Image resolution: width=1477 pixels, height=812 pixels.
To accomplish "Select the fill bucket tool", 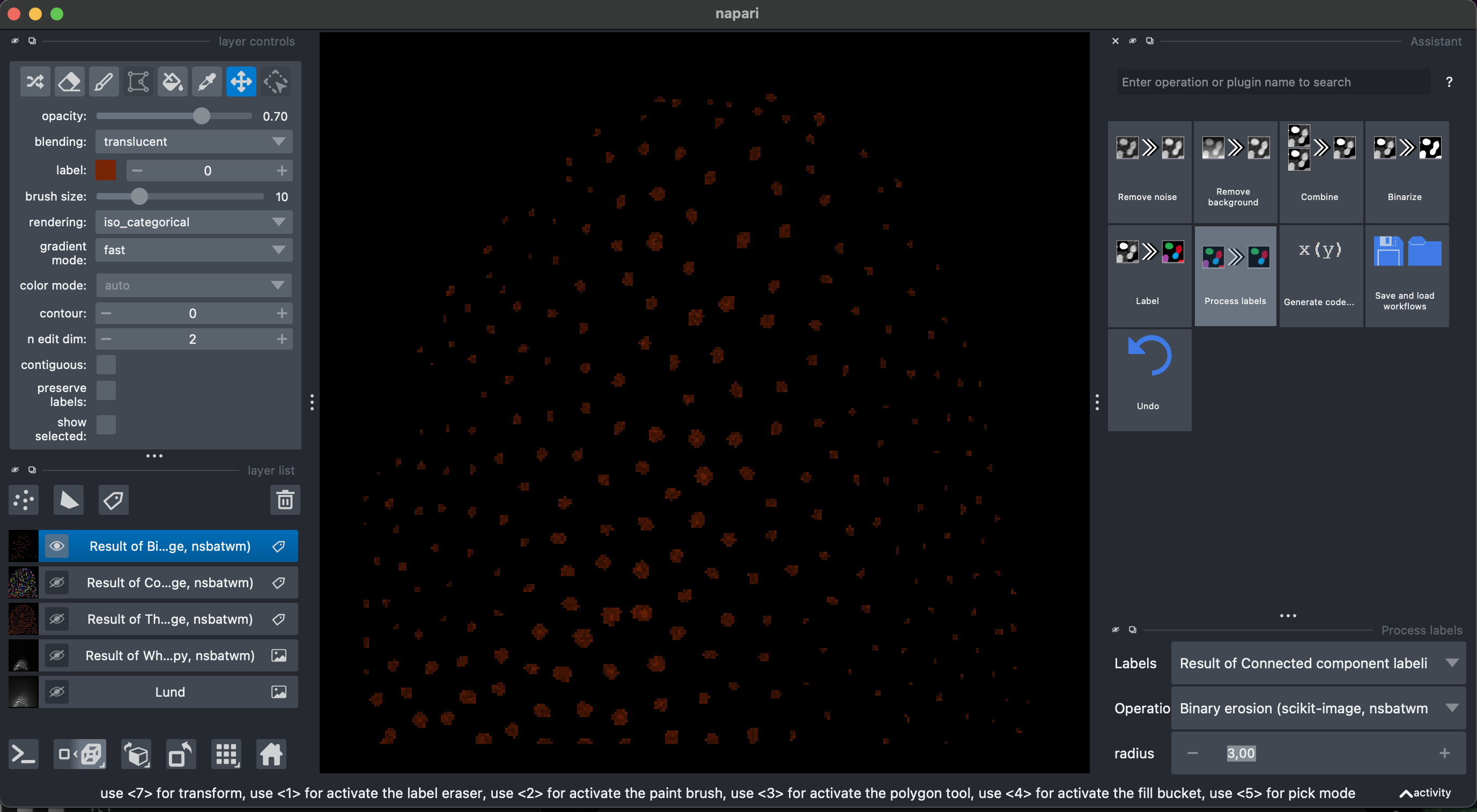I will [173, 82].
